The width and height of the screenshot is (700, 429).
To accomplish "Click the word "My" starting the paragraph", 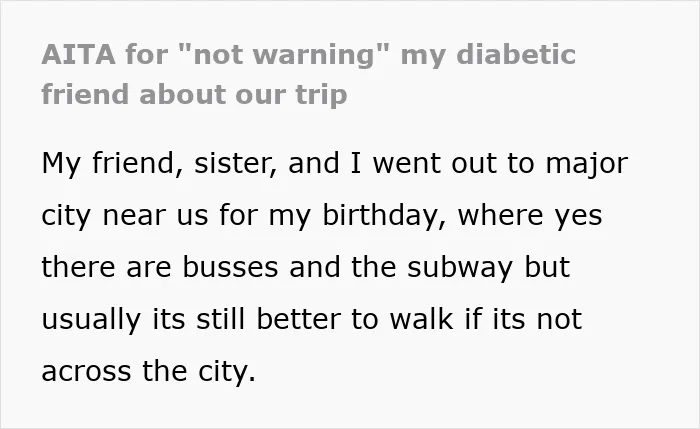I will [61, 164].
